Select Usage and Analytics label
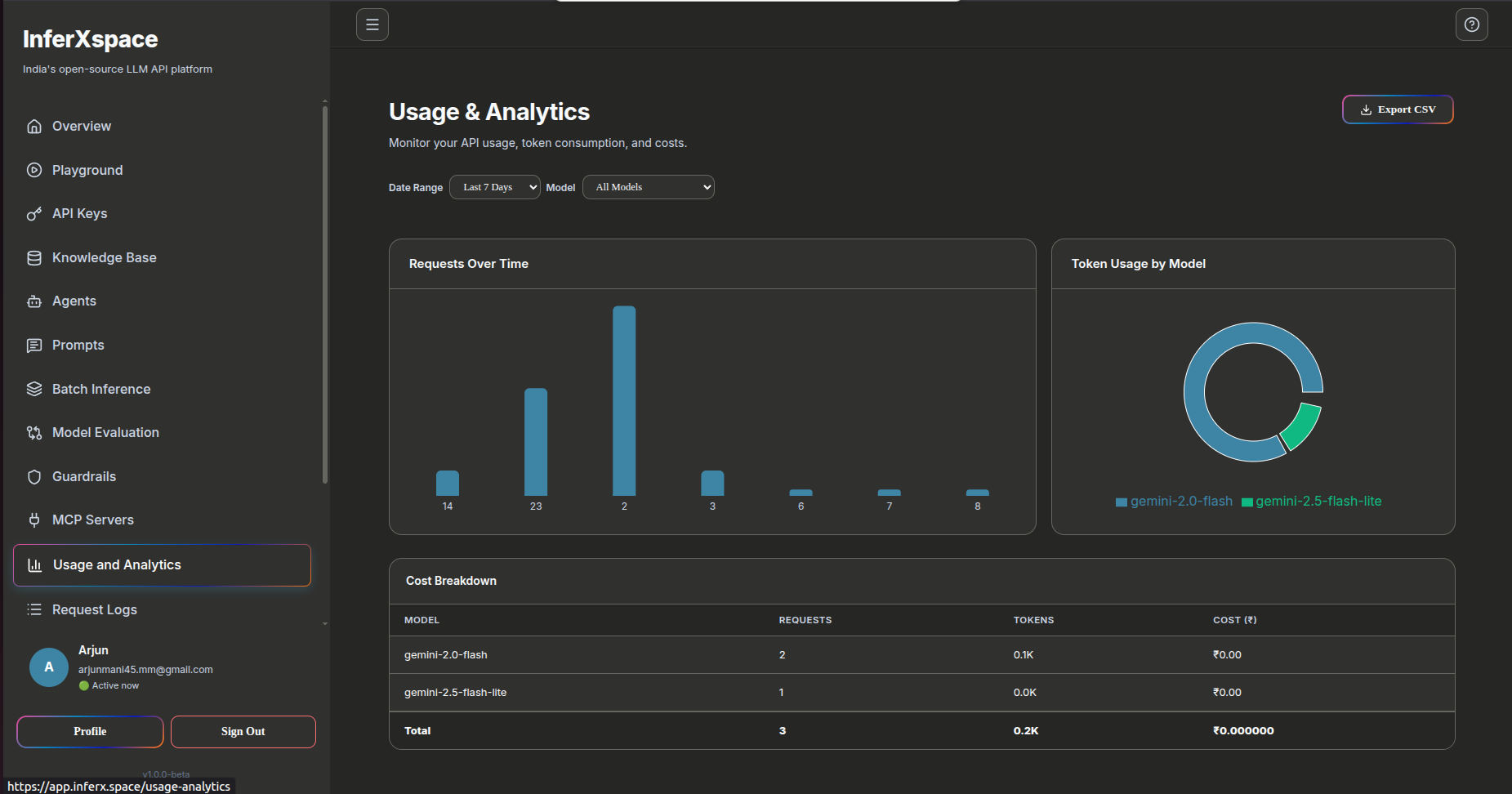Screen dimensions: 1512x794 (x=117, y=564)
